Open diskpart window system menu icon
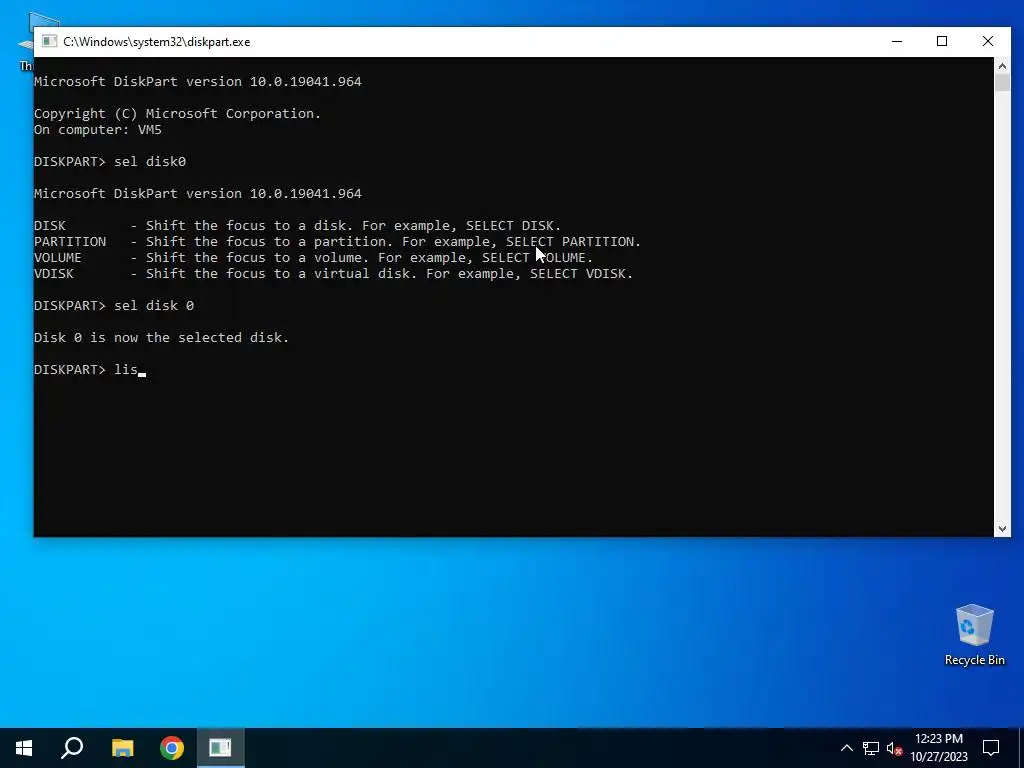Screen dimensions: 1024x768 point(49,41)
